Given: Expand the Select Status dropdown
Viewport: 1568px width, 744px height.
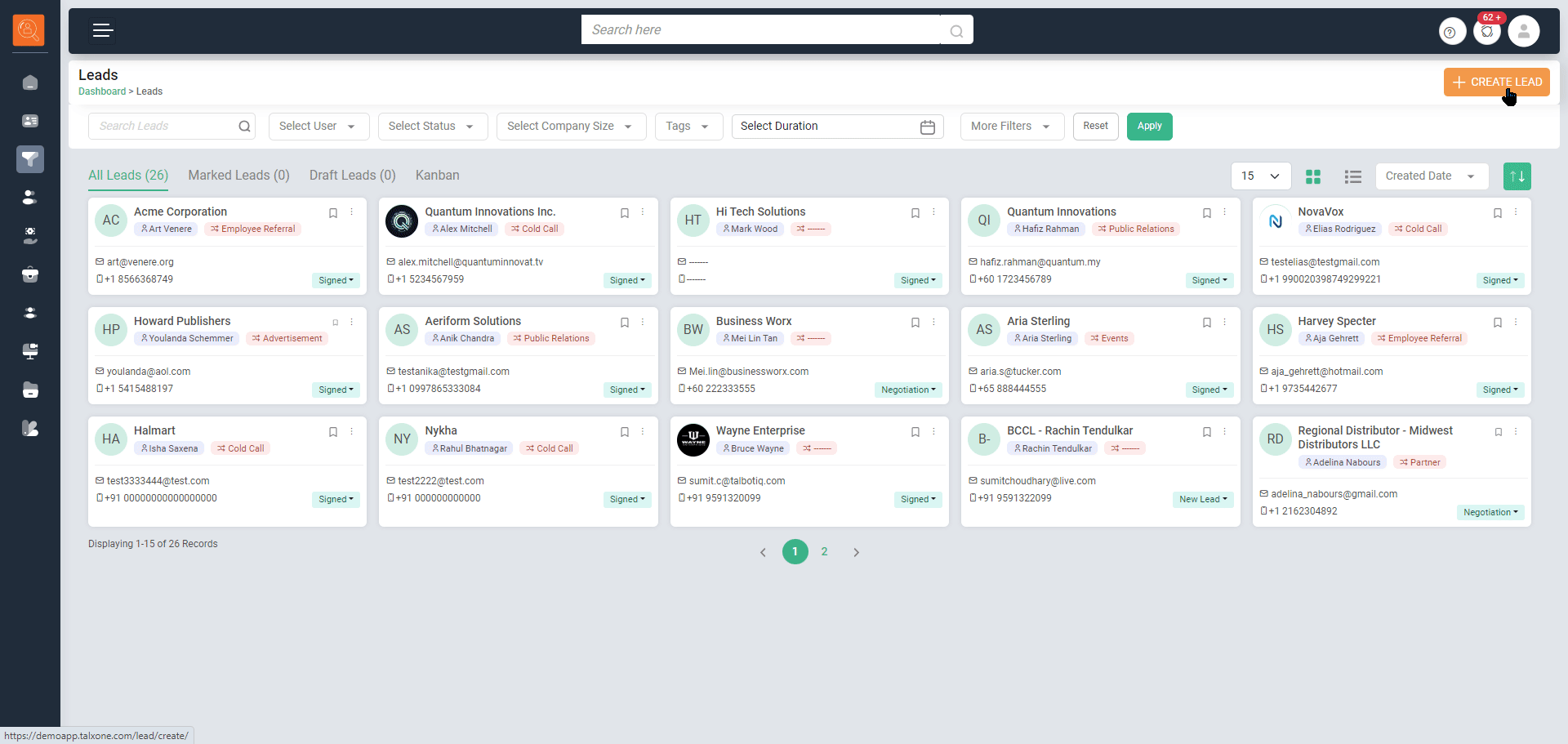Looking at the screenshot, I should coord(430,127).
